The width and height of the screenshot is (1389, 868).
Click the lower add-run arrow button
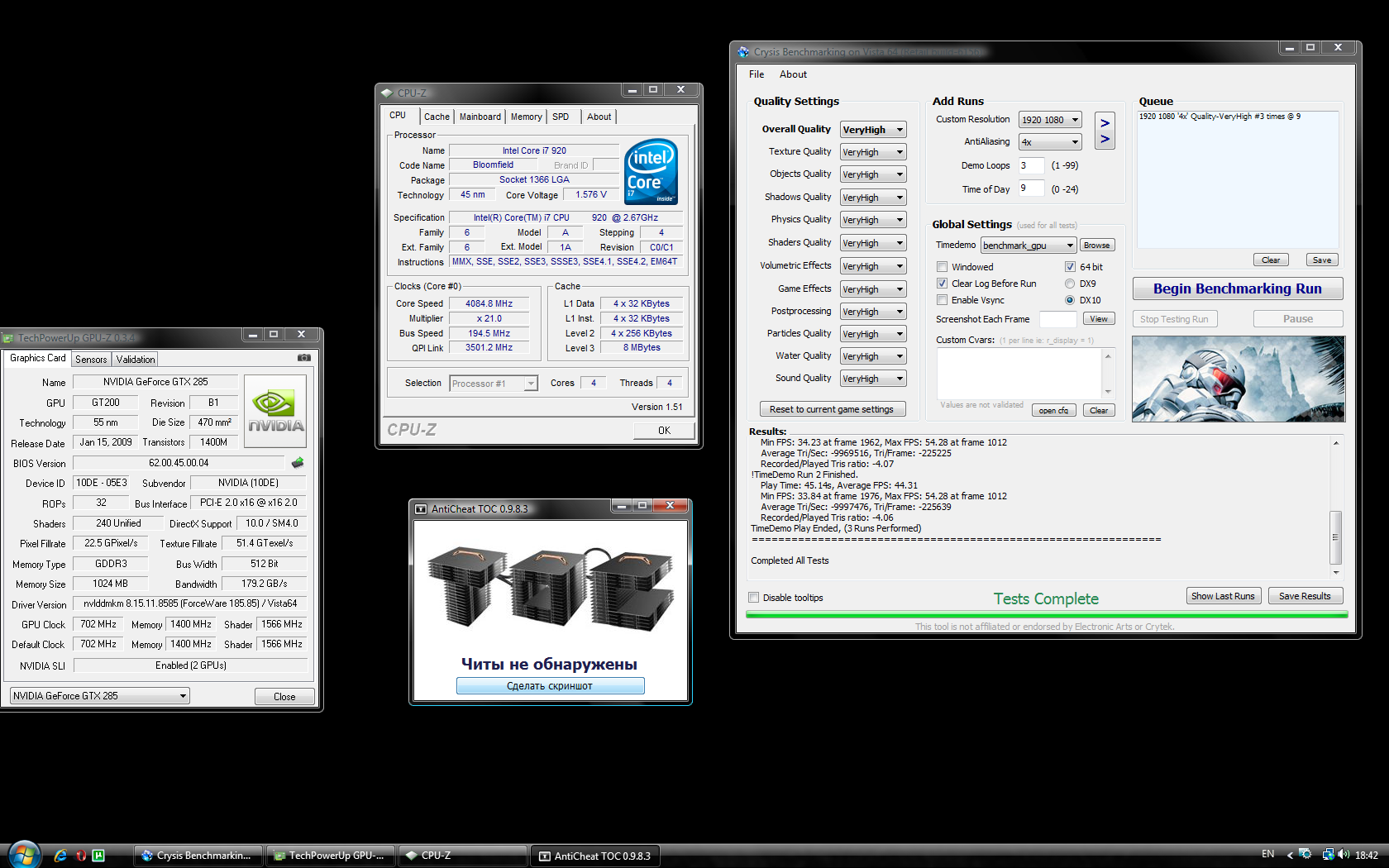coord(1105,140)
